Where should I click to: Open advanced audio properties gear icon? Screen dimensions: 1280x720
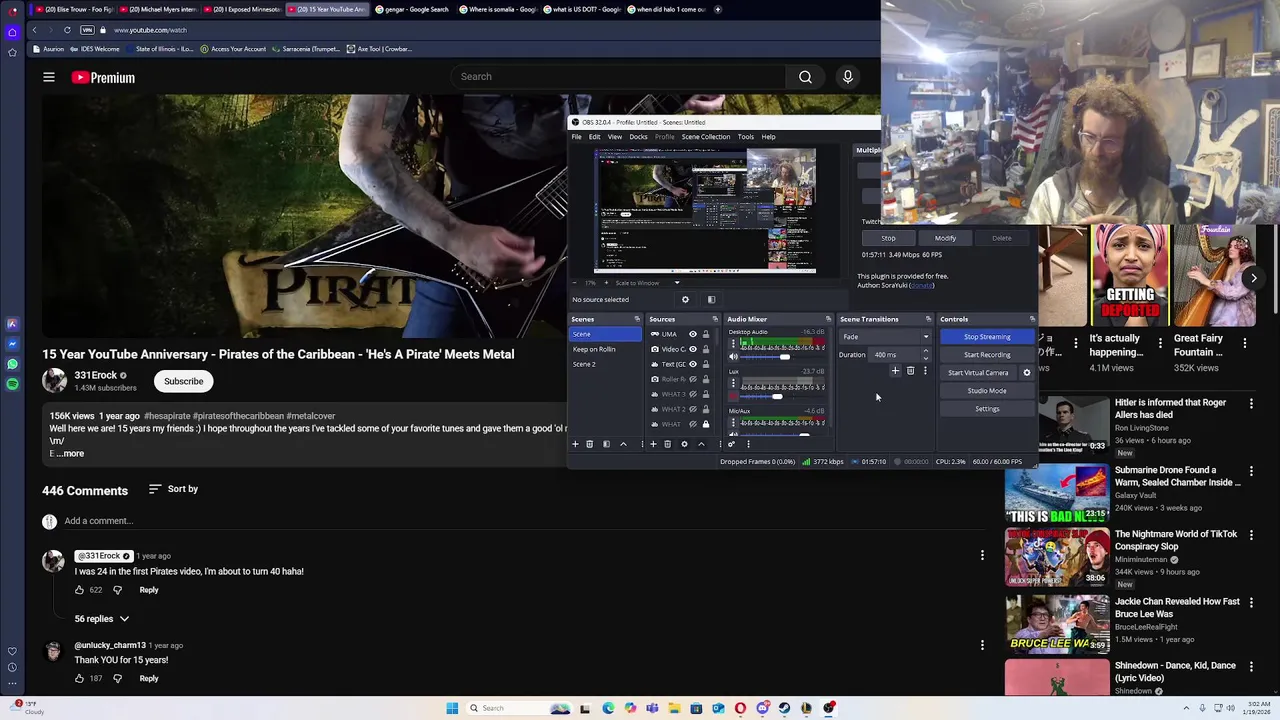[x=732, y=444]
